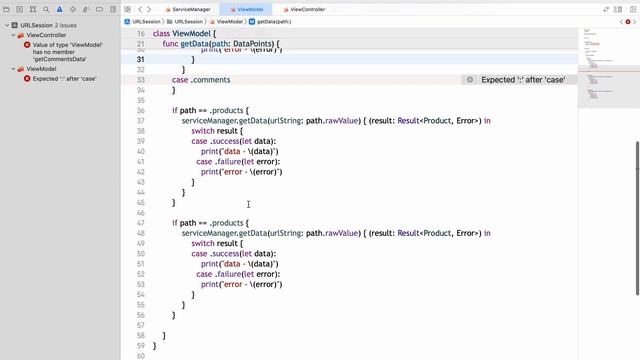This screenshot has height=360, width=640.
Task: Click line number 33 in the gutter
Action: pos(140,80)
